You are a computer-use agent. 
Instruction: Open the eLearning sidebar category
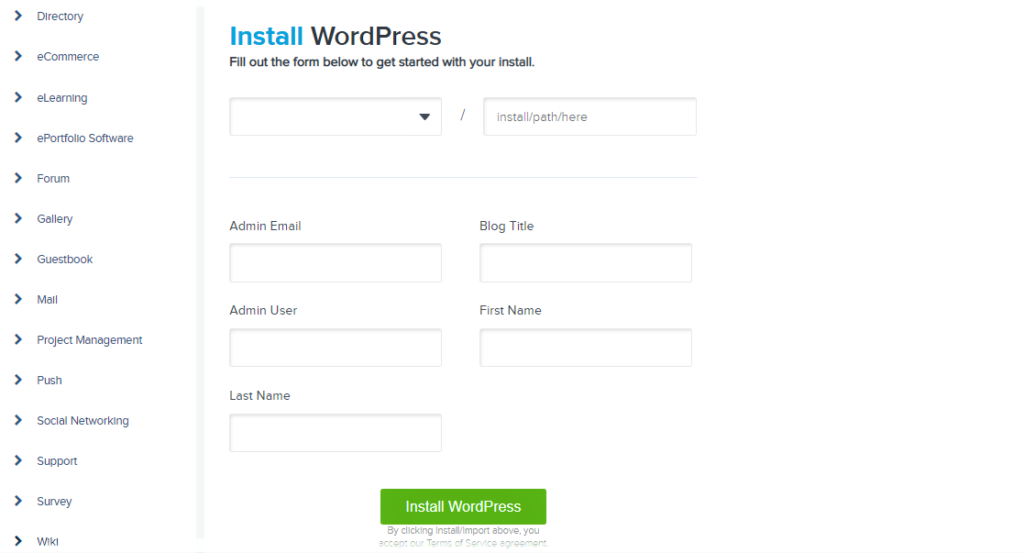[62, 98]
